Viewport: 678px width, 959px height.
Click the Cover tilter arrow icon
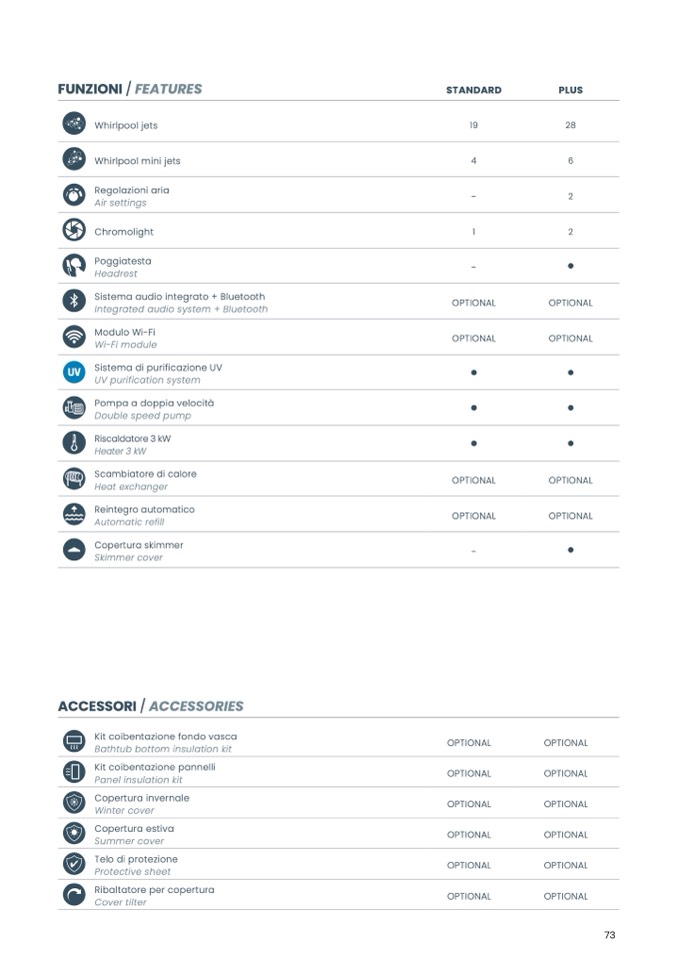tap(73, 895)
